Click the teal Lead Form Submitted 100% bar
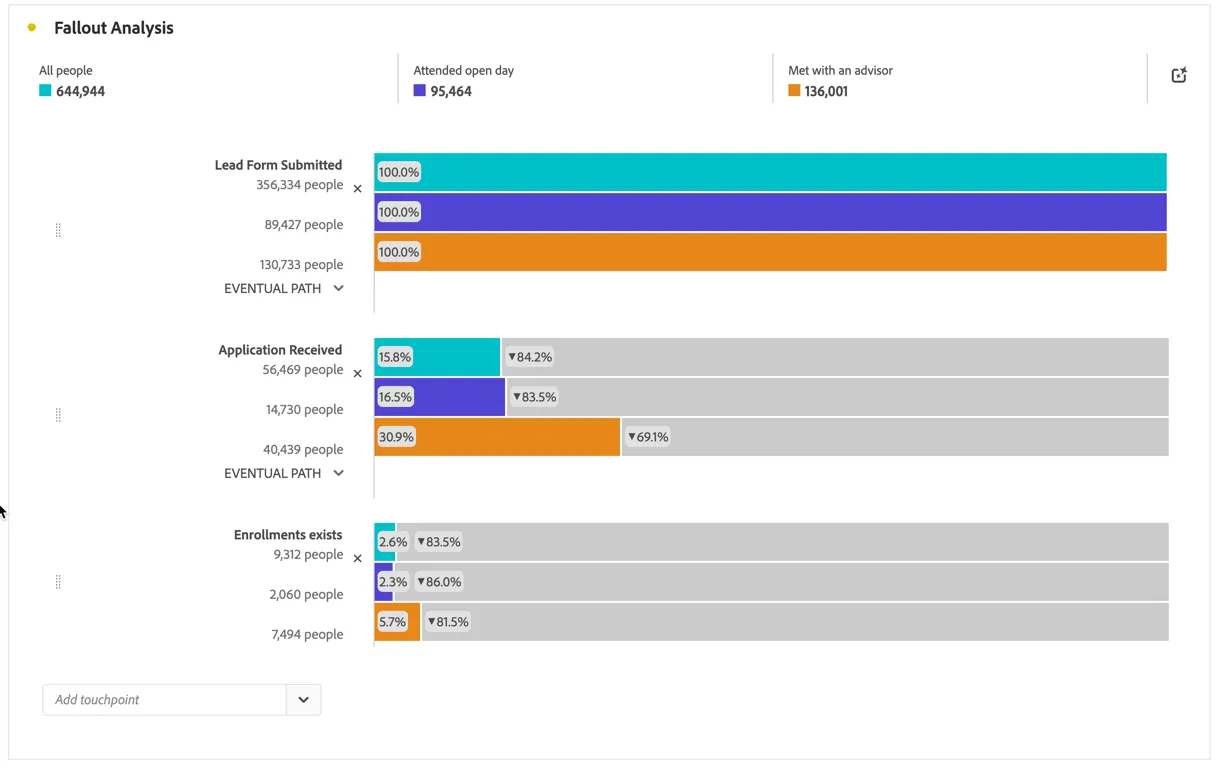This screenshot has height=768, width=1218. click(x=770, y=172)
